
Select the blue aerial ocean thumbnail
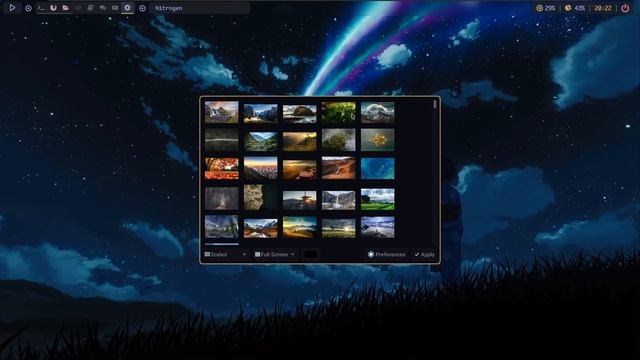click(x=378, y=169)
